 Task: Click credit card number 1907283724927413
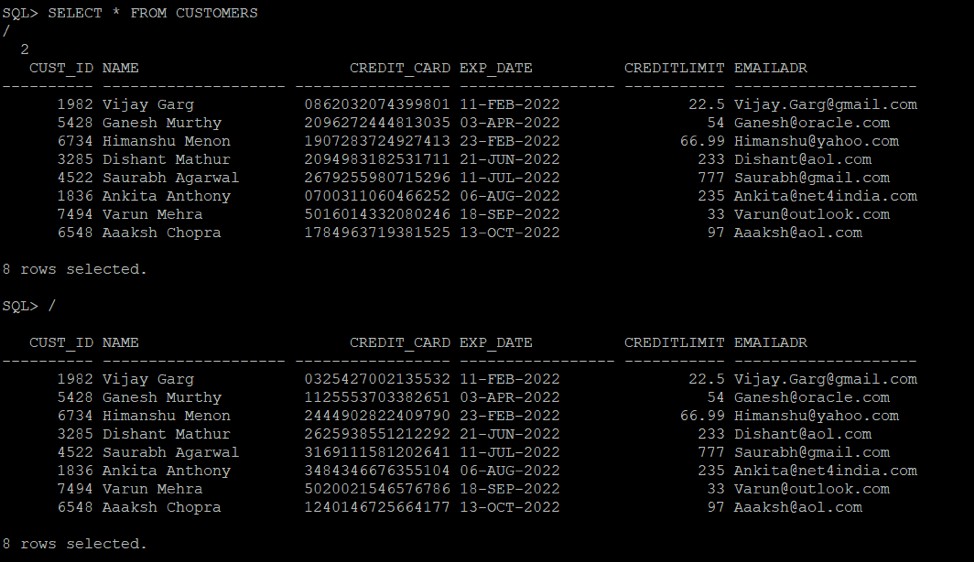pyautogui.click(x=377, y=141)
